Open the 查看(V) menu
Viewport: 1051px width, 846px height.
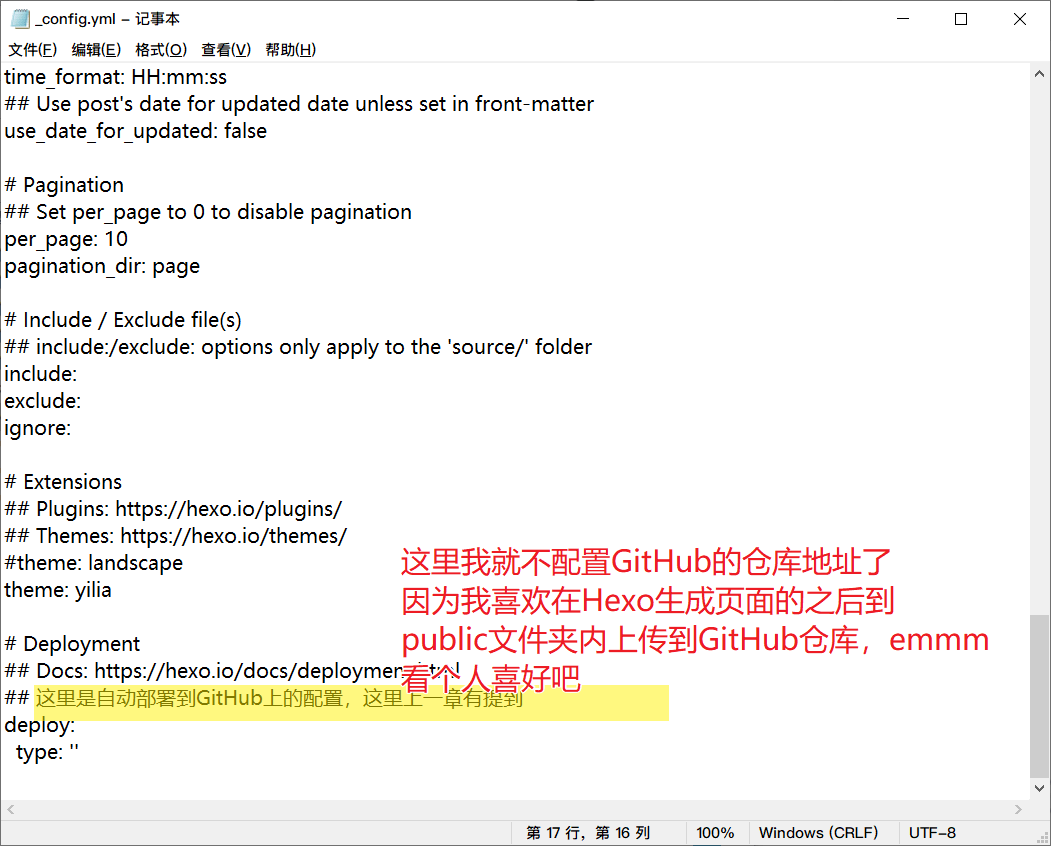(225, 49)
